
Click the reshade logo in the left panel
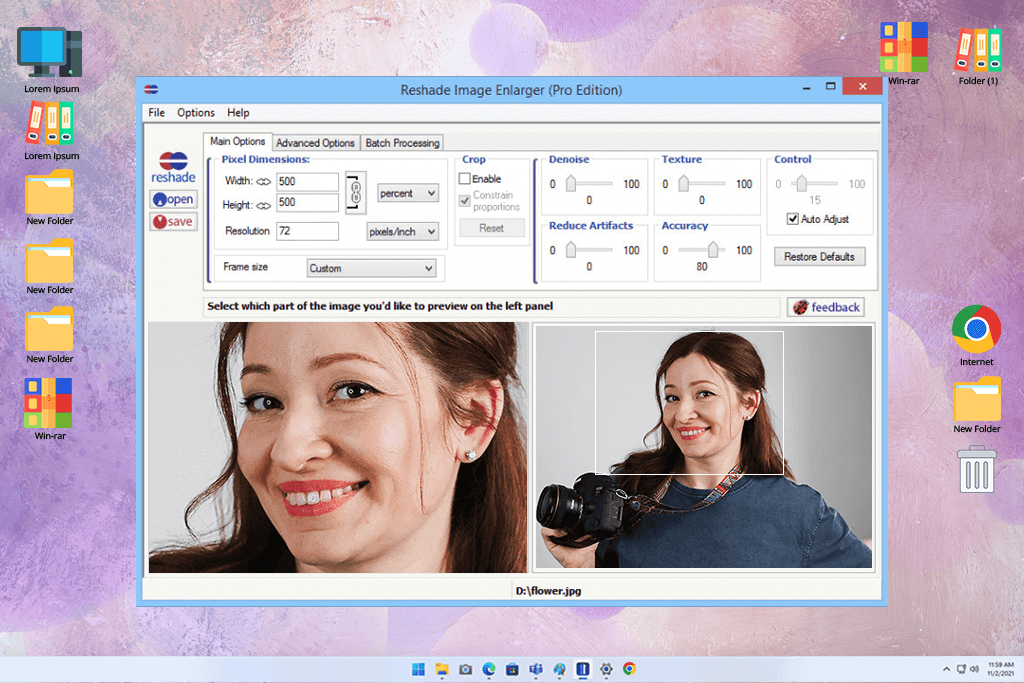coord(173,168)
